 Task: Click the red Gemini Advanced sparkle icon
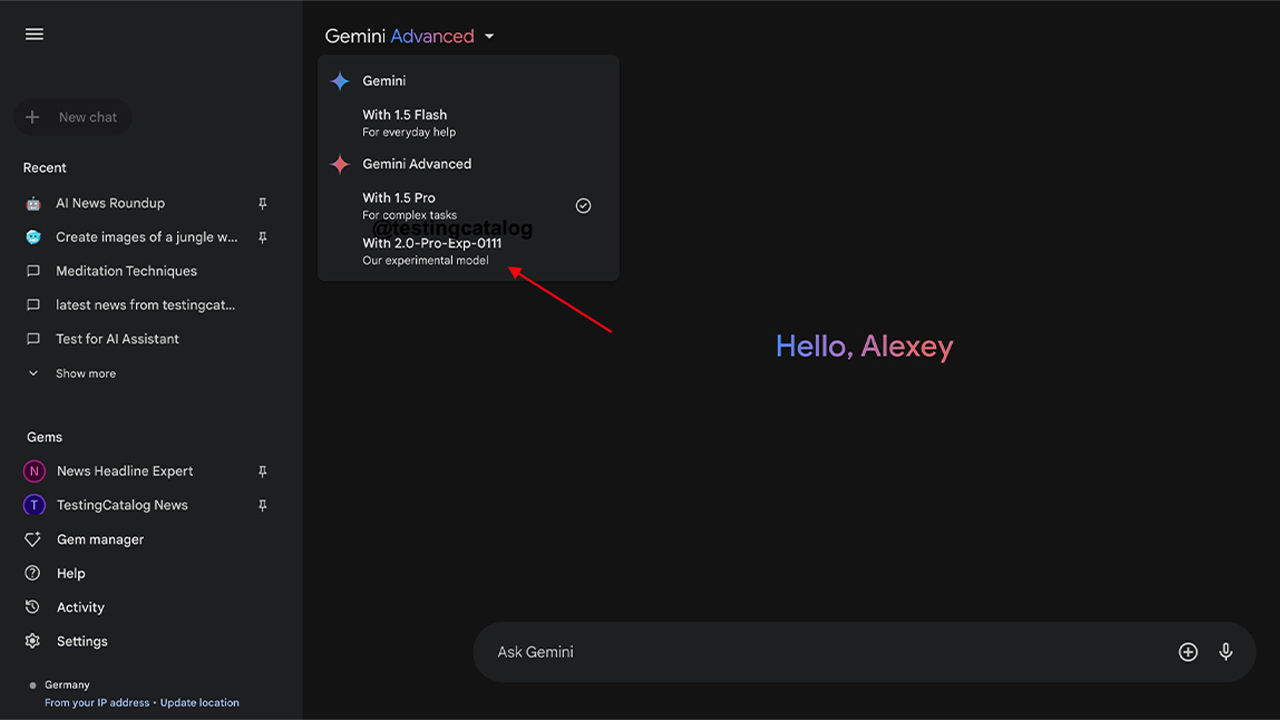pyautogui.click(x=340, y=164)
